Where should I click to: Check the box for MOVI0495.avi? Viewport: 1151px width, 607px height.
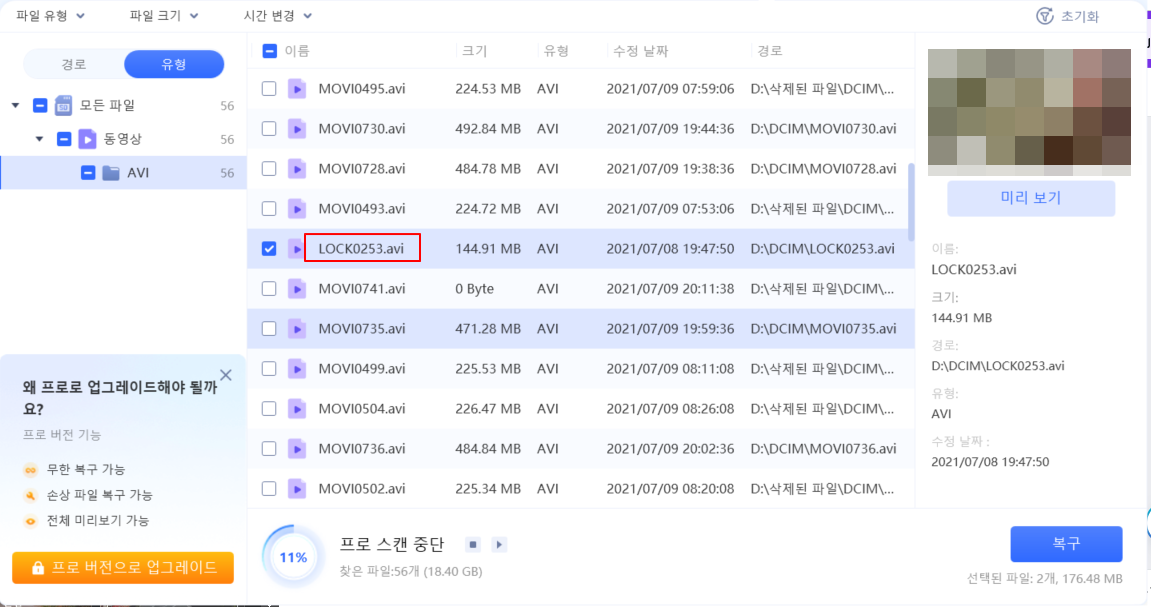tap(269, 89)
